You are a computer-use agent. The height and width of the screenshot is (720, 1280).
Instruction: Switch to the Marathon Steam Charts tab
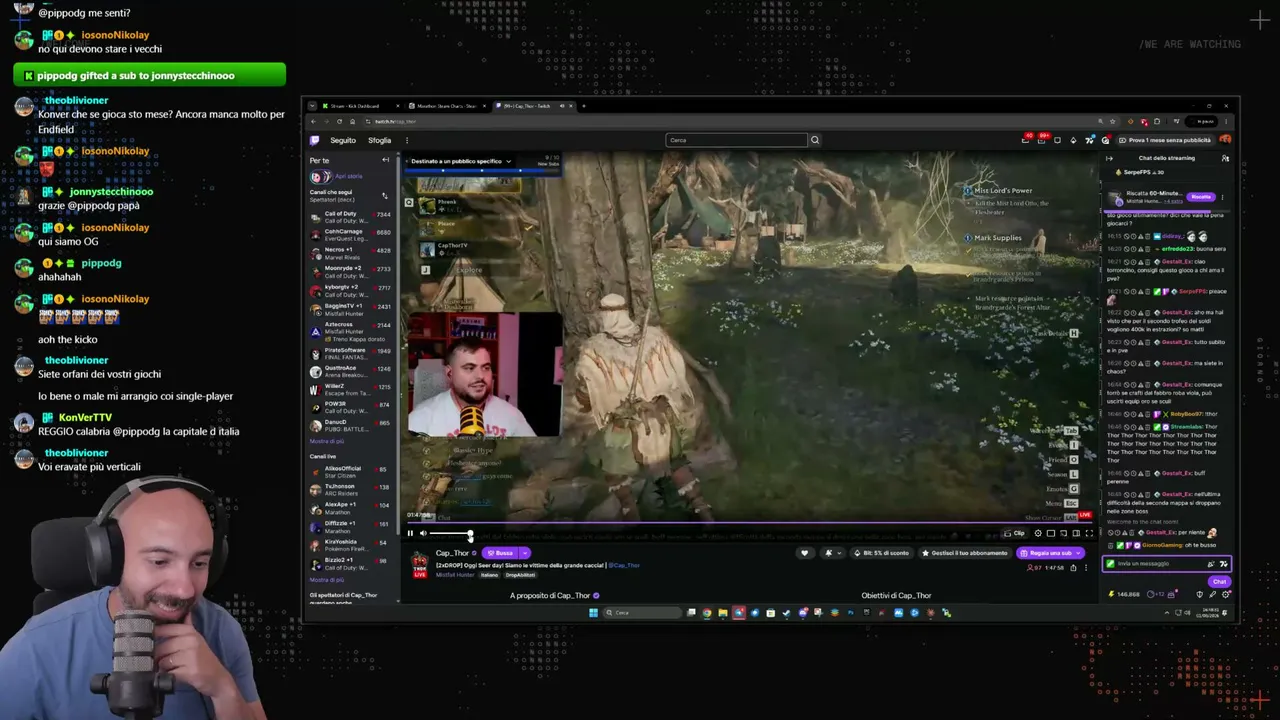click(447, 106)
